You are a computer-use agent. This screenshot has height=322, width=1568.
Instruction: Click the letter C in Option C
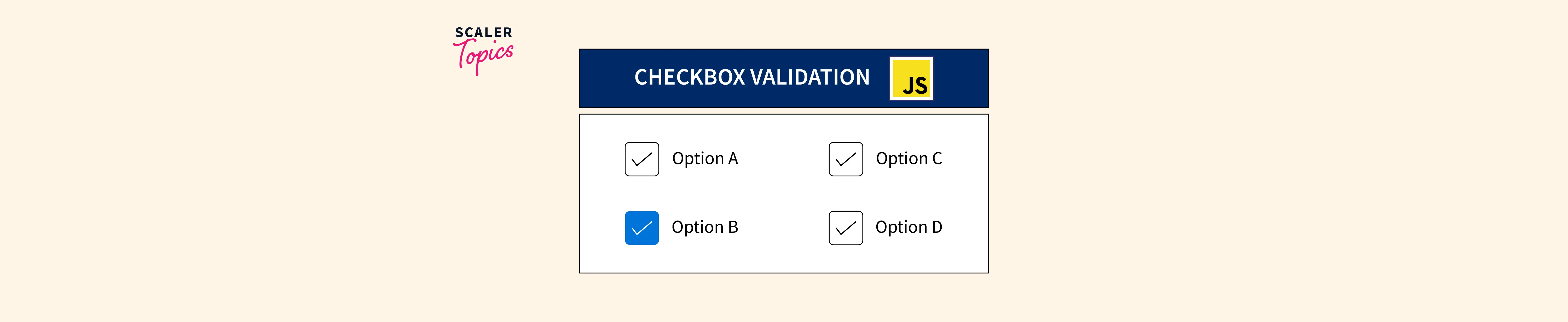tap(937, 159)
